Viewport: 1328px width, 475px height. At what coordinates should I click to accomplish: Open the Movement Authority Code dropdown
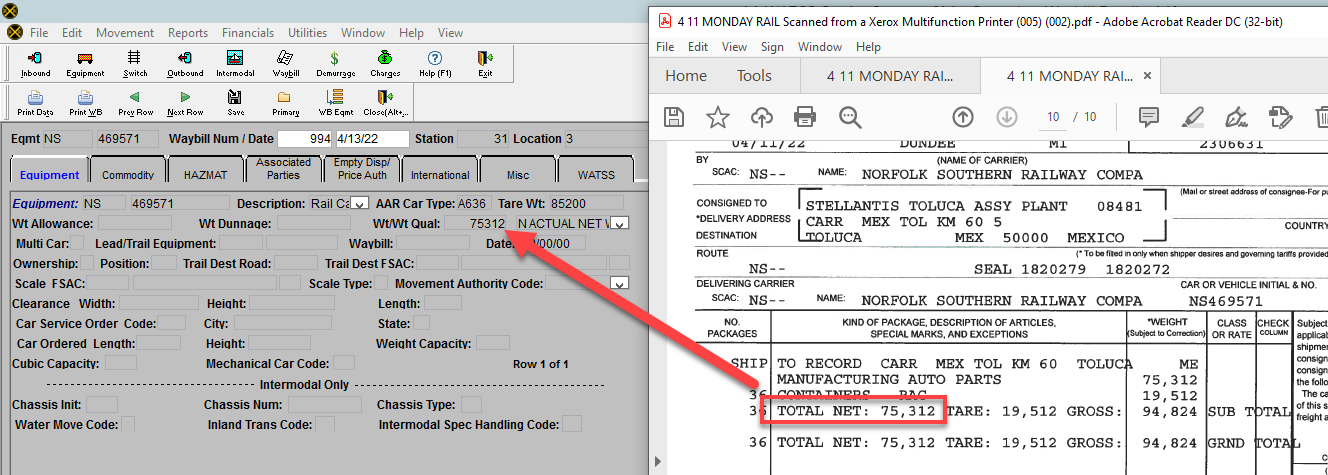[619, 283]
